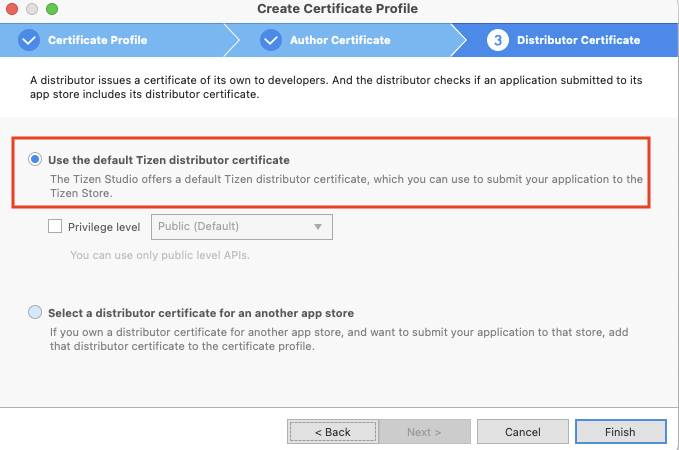The image size is (679, 450).
Task: Choose distributor certificate for another app store
Action: click(35, 312)
